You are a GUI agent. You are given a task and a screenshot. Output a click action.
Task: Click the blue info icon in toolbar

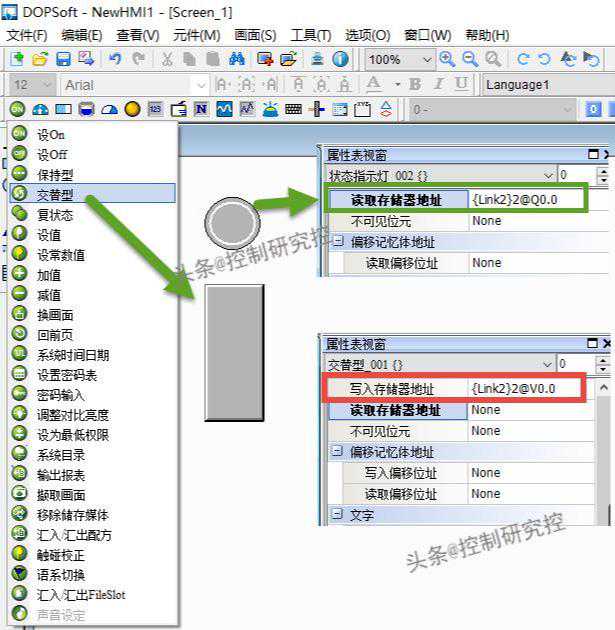(x=340, y=60)
